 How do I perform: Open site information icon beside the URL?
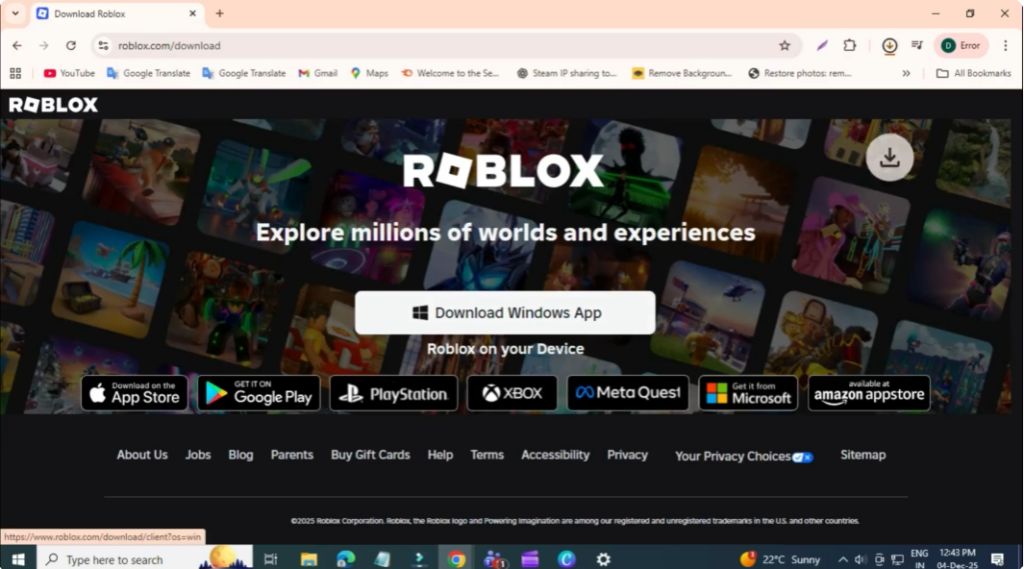point(103,46)
